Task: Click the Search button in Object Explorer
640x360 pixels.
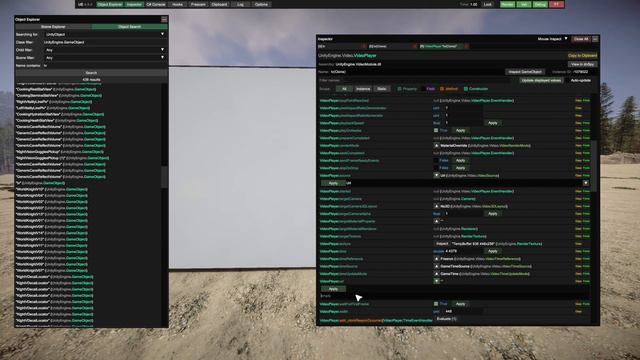Action: click(91, 73)
